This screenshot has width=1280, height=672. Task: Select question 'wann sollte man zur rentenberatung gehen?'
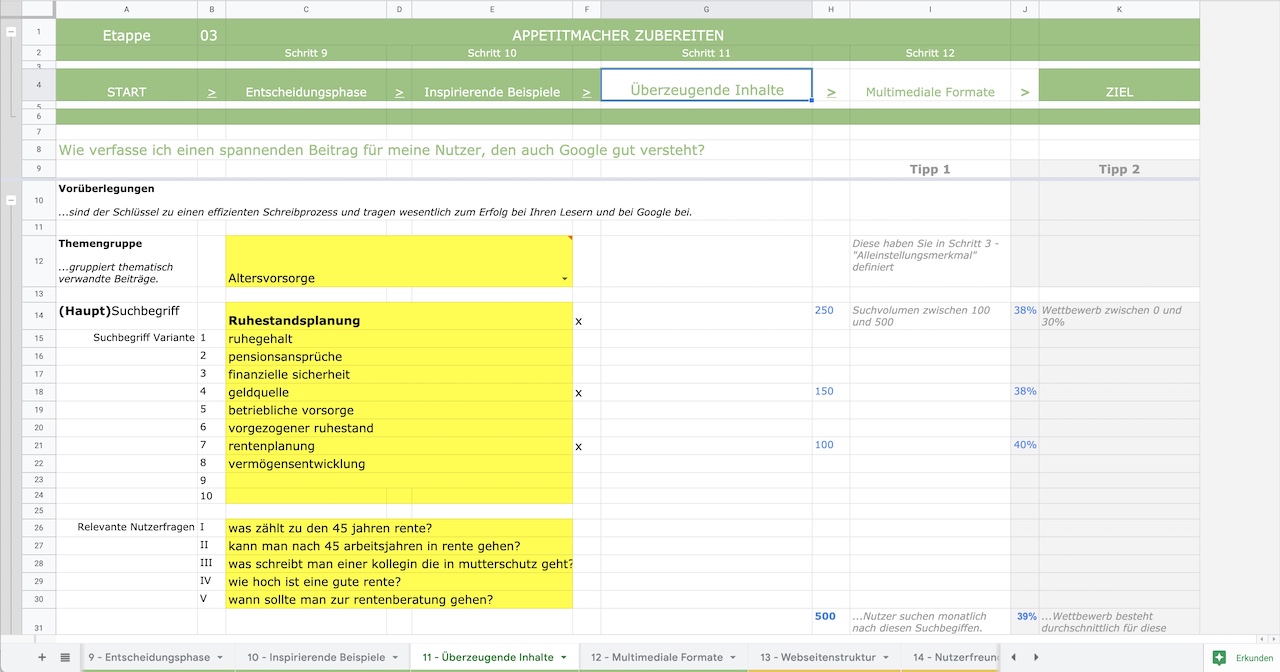coord(399,600)
